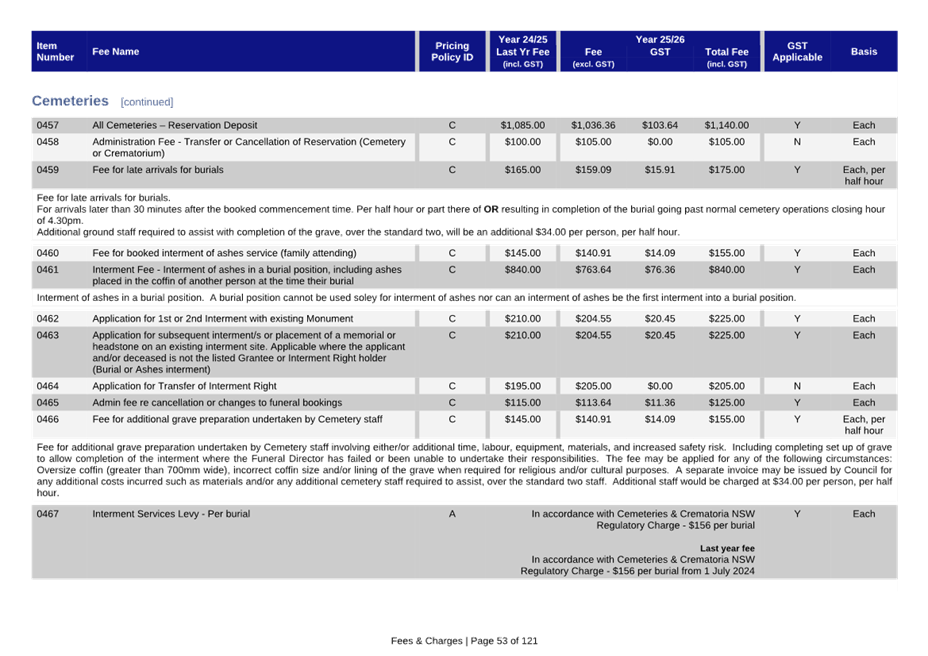The image size is (928, 656).
Task: Select item number 0464
Action: tap(47, 386)
